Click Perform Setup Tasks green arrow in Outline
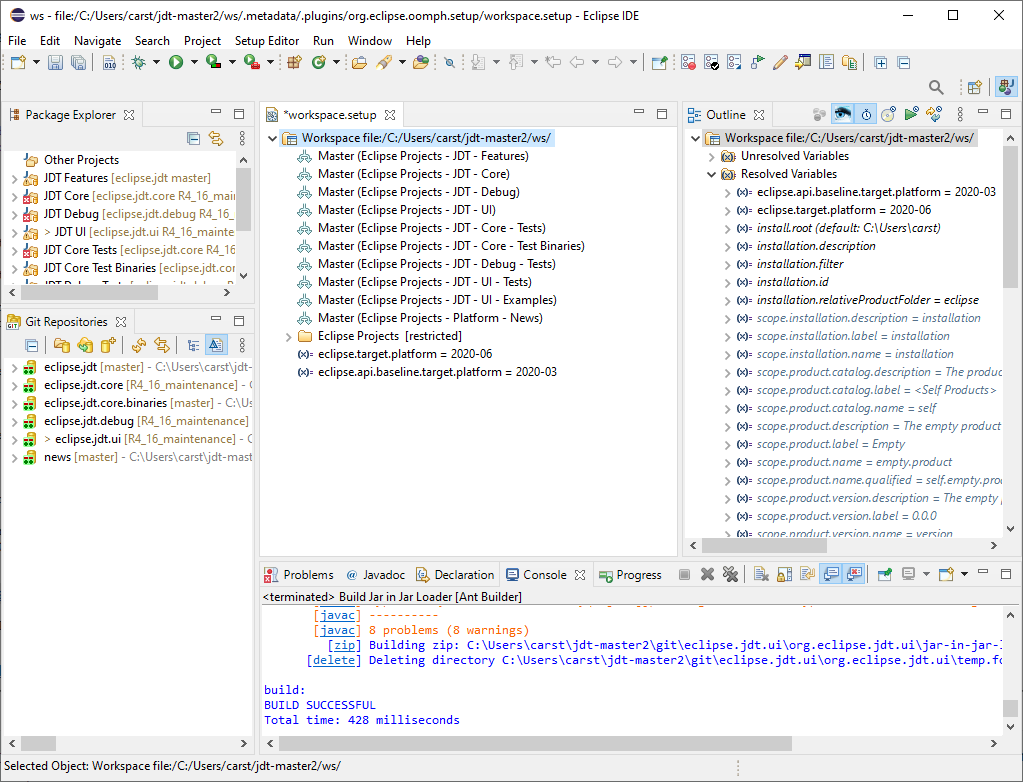Viewport: 1023px width, 782px height. [911, 114]
